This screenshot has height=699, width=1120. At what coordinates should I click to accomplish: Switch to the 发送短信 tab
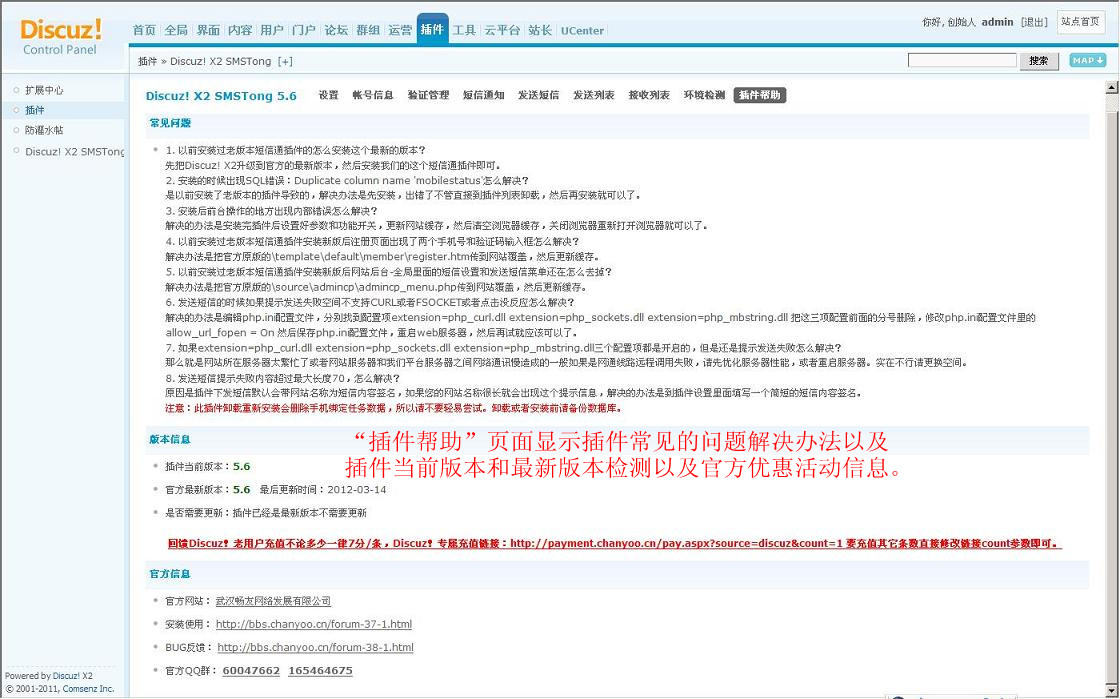click(539, 95)
